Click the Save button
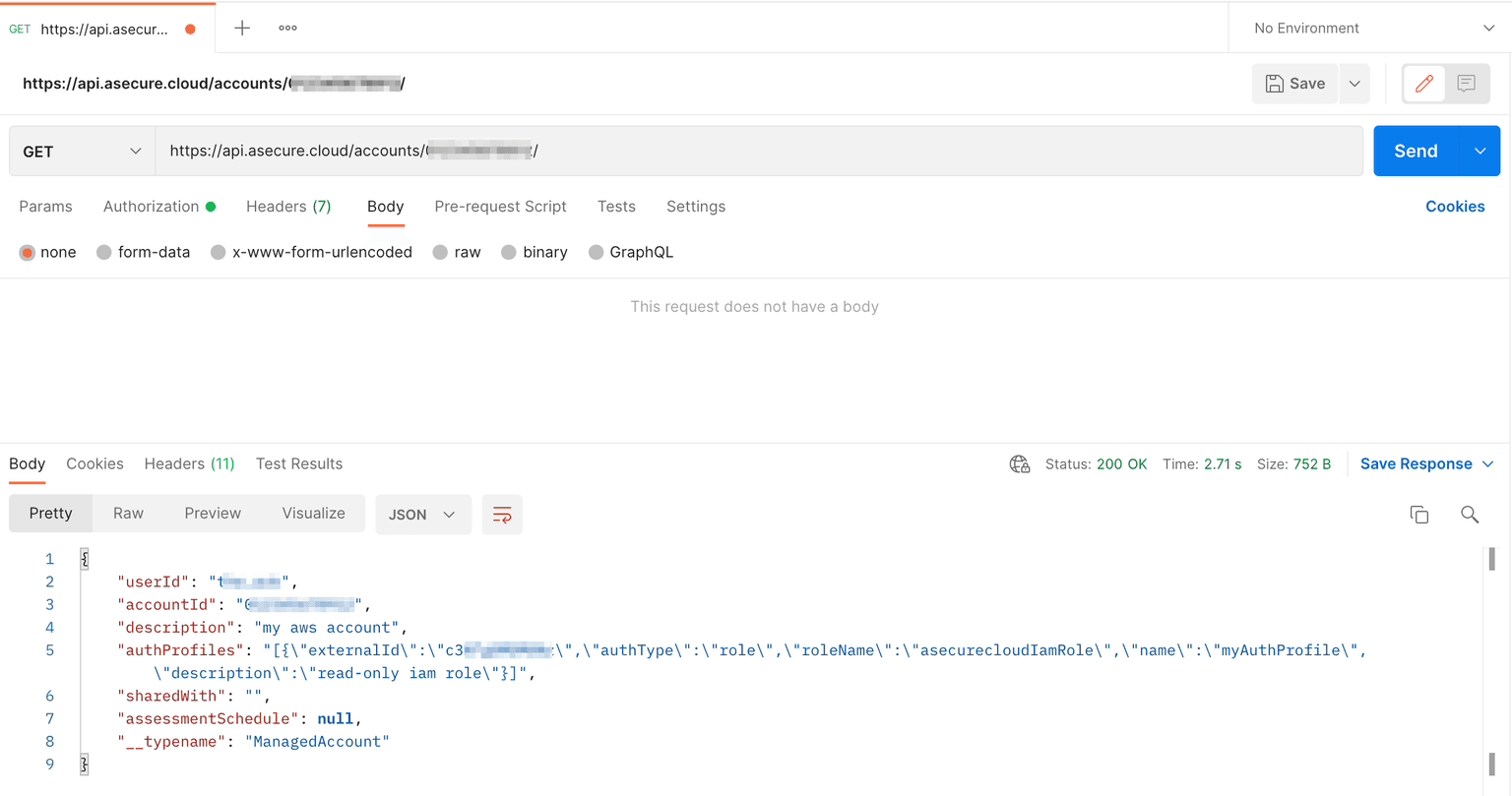The height and width of the screenshot is (796, 1512). (x=1295, y=84)
